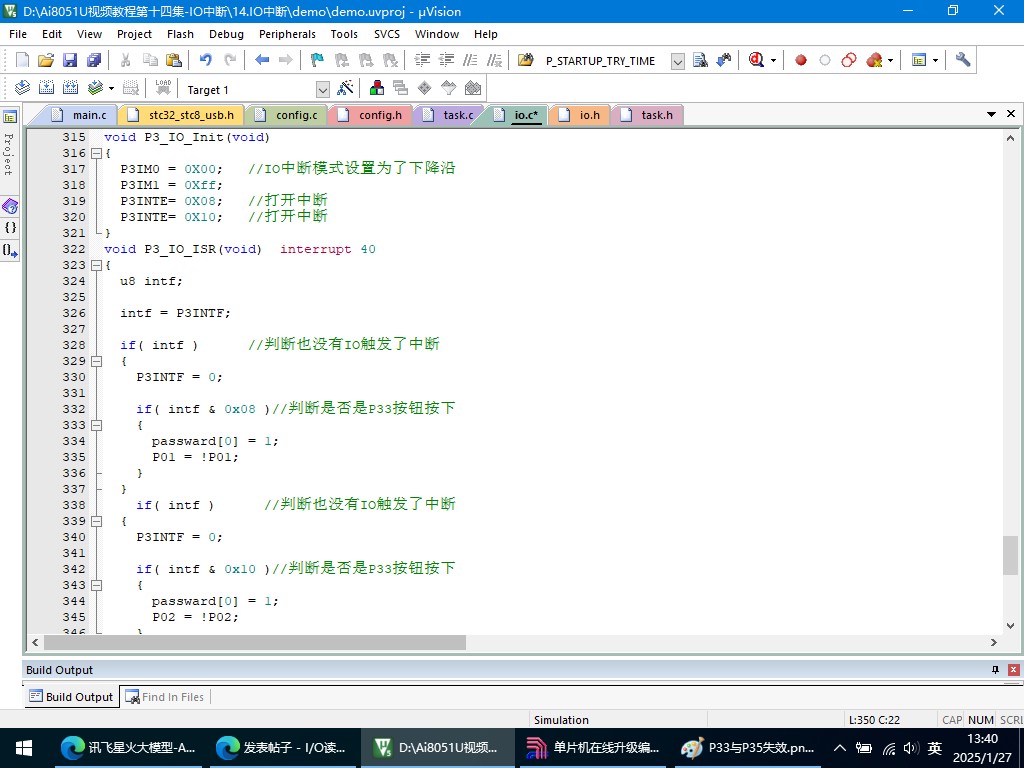Collapse the code block at line 333
Image resolution: width=1024 pixels, height=768 pixels.
pos(97,425)
